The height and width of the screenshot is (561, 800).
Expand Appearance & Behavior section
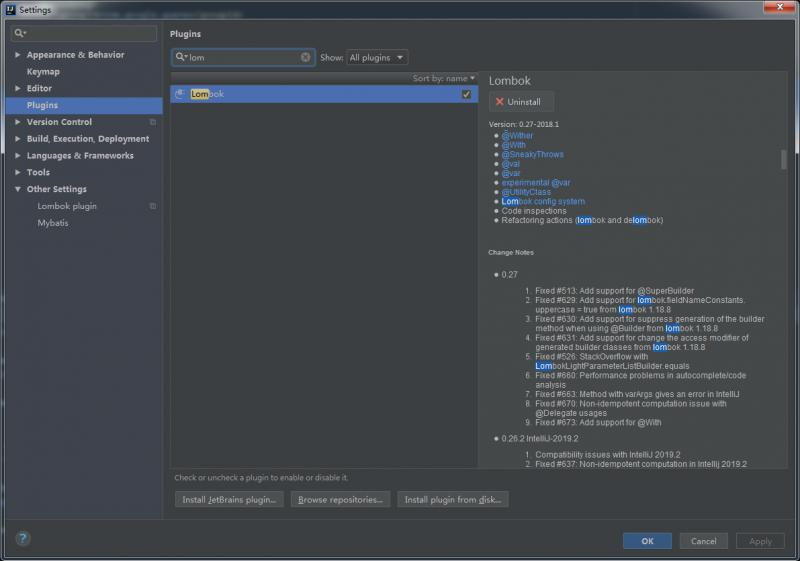(x=17, y=55)
